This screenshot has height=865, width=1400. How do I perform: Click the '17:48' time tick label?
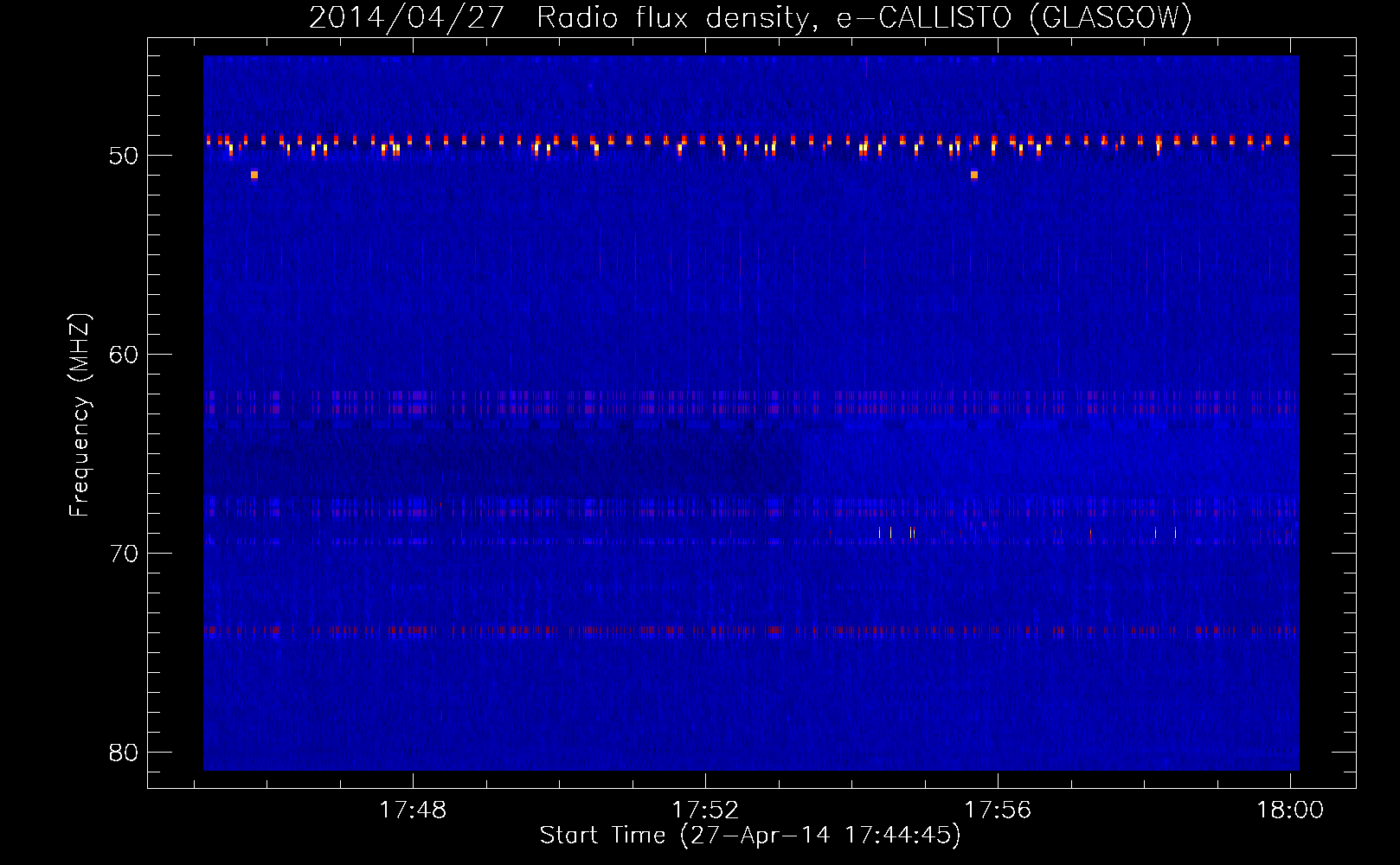[413, 811]
